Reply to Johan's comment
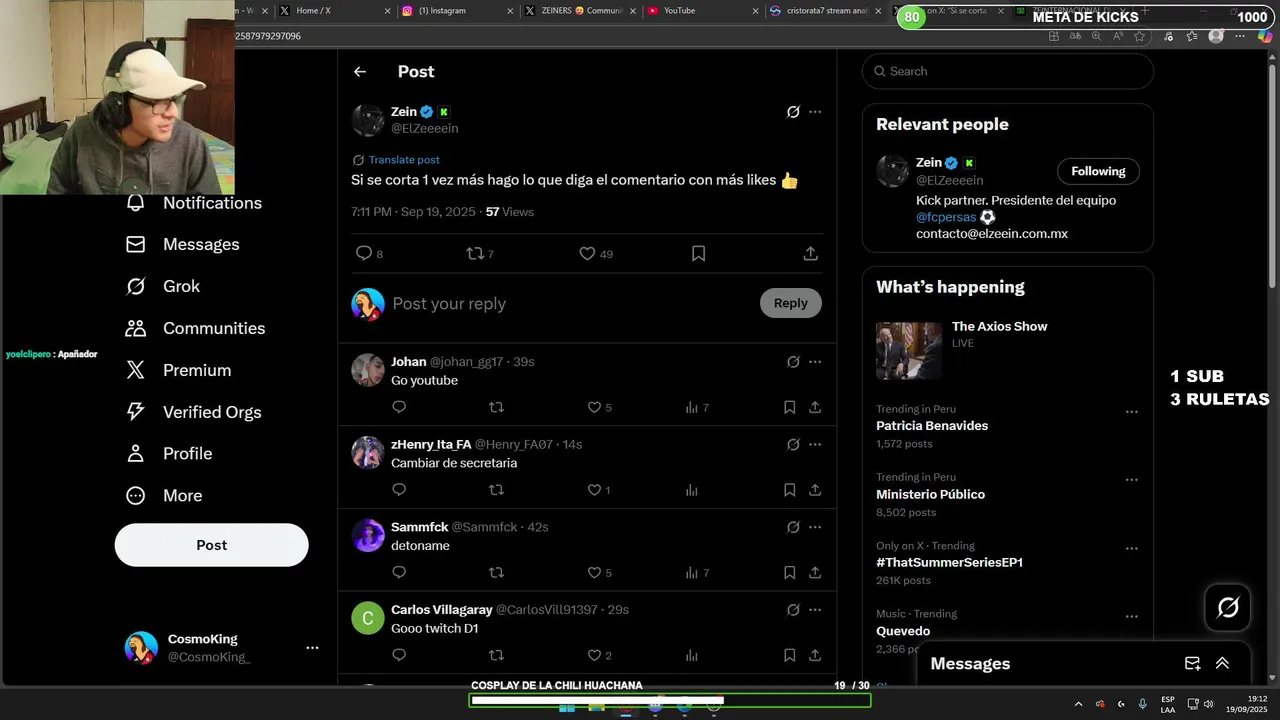This screenshot has width=1280, height=720. [x=399, y=407]
